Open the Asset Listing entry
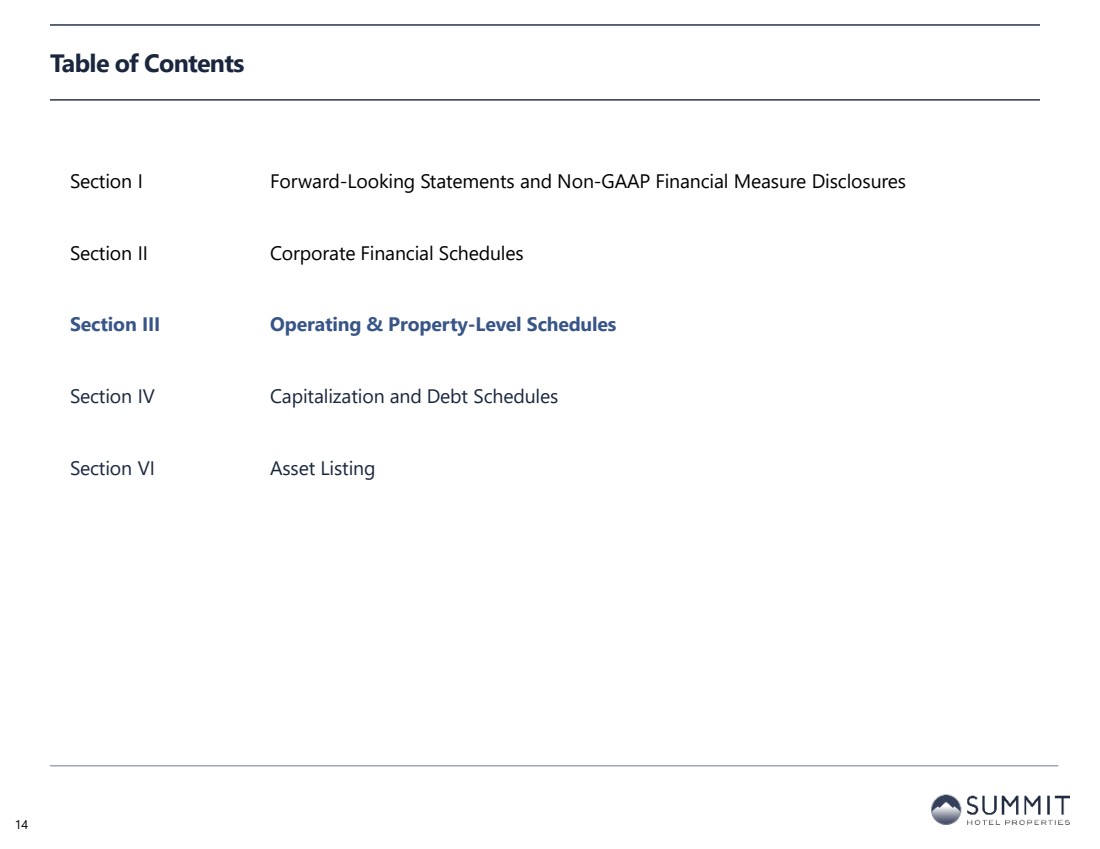Image resolution: width=1100 pixels, height=849 pixels. click(322, 469)
